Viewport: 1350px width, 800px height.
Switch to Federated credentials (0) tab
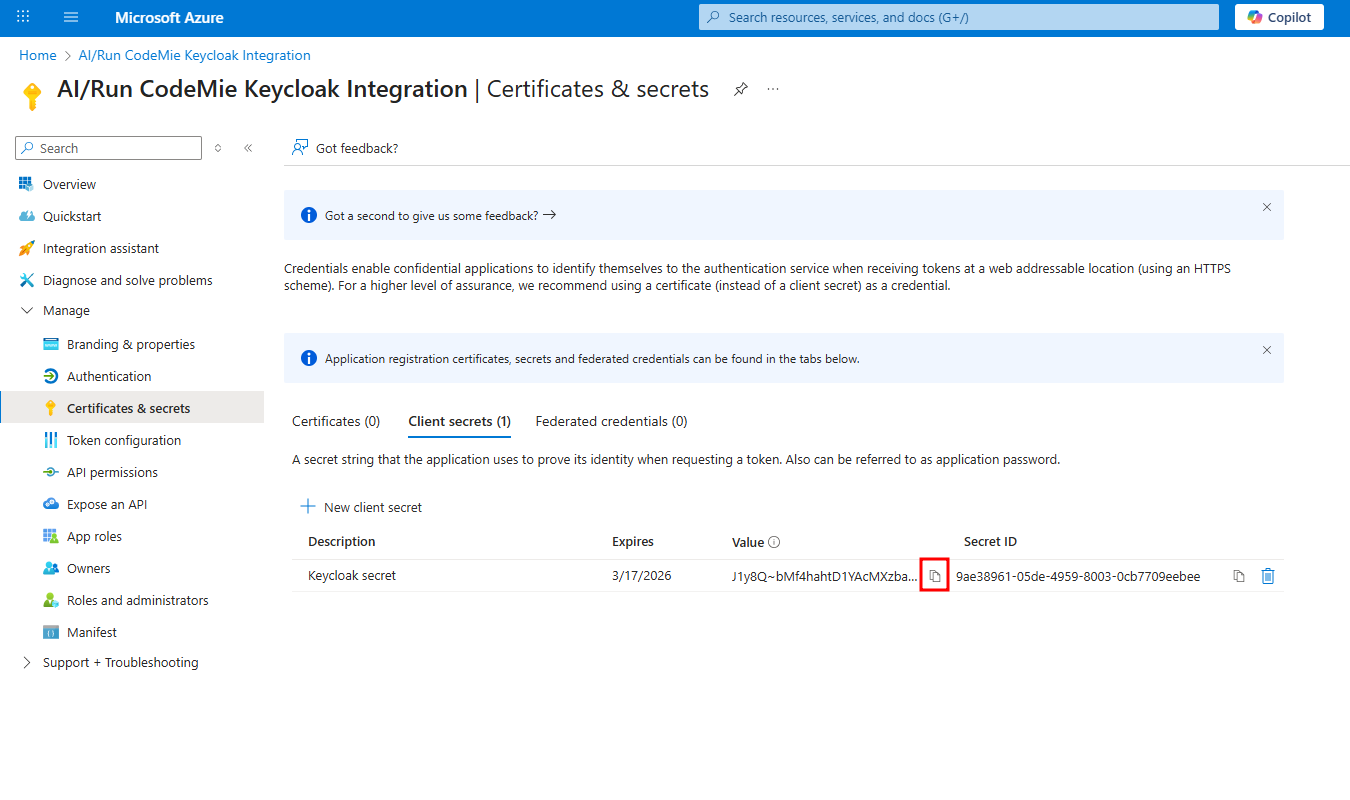(x=611, y=422)
